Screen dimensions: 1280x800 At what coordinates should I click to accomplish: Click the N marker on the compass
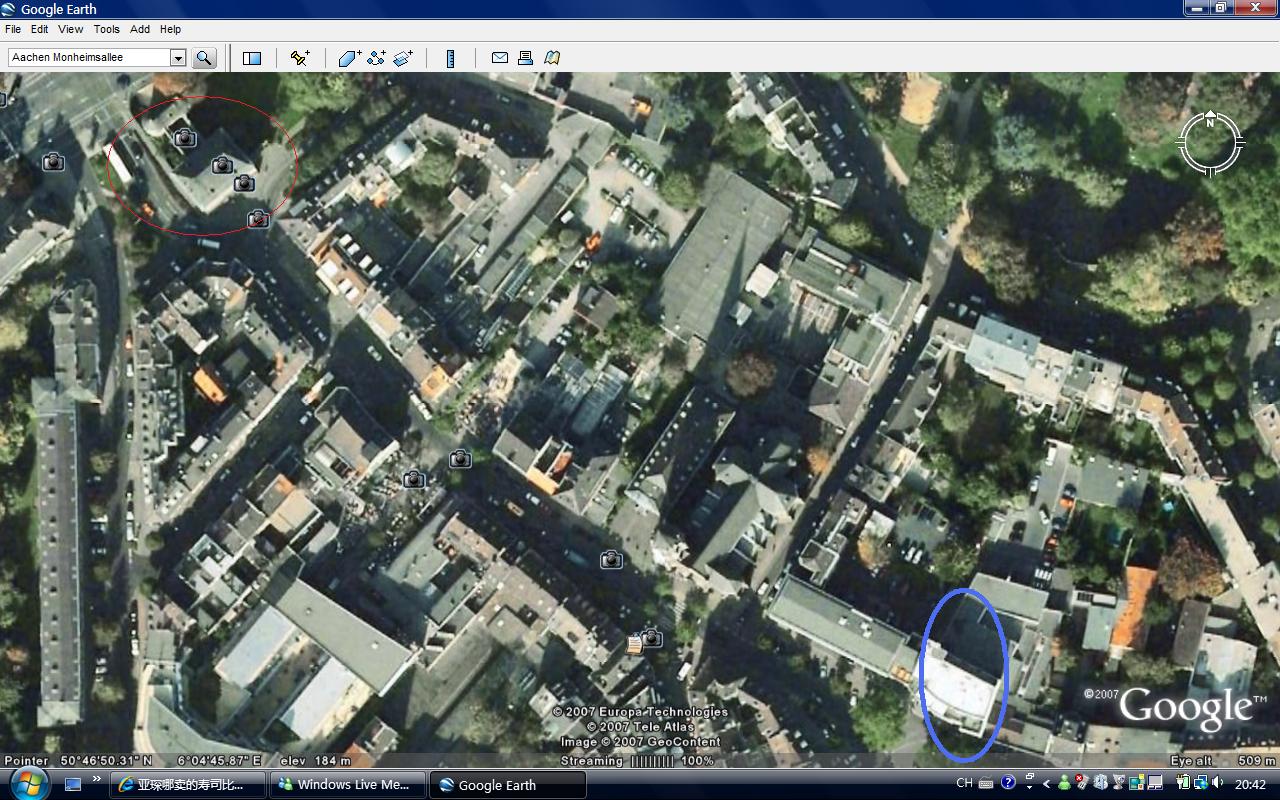1210,122
